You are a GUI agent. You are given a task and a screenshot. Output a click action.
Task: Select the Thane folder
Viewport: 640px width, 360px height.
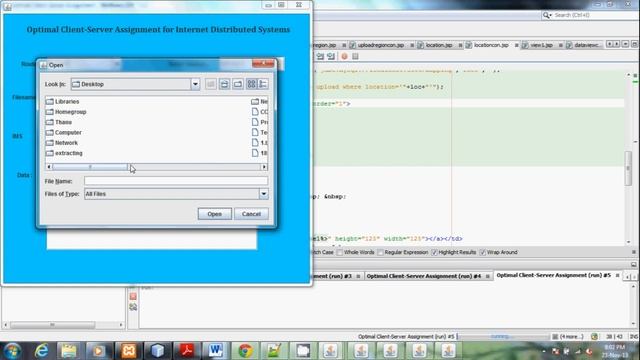tap(59, 122)
